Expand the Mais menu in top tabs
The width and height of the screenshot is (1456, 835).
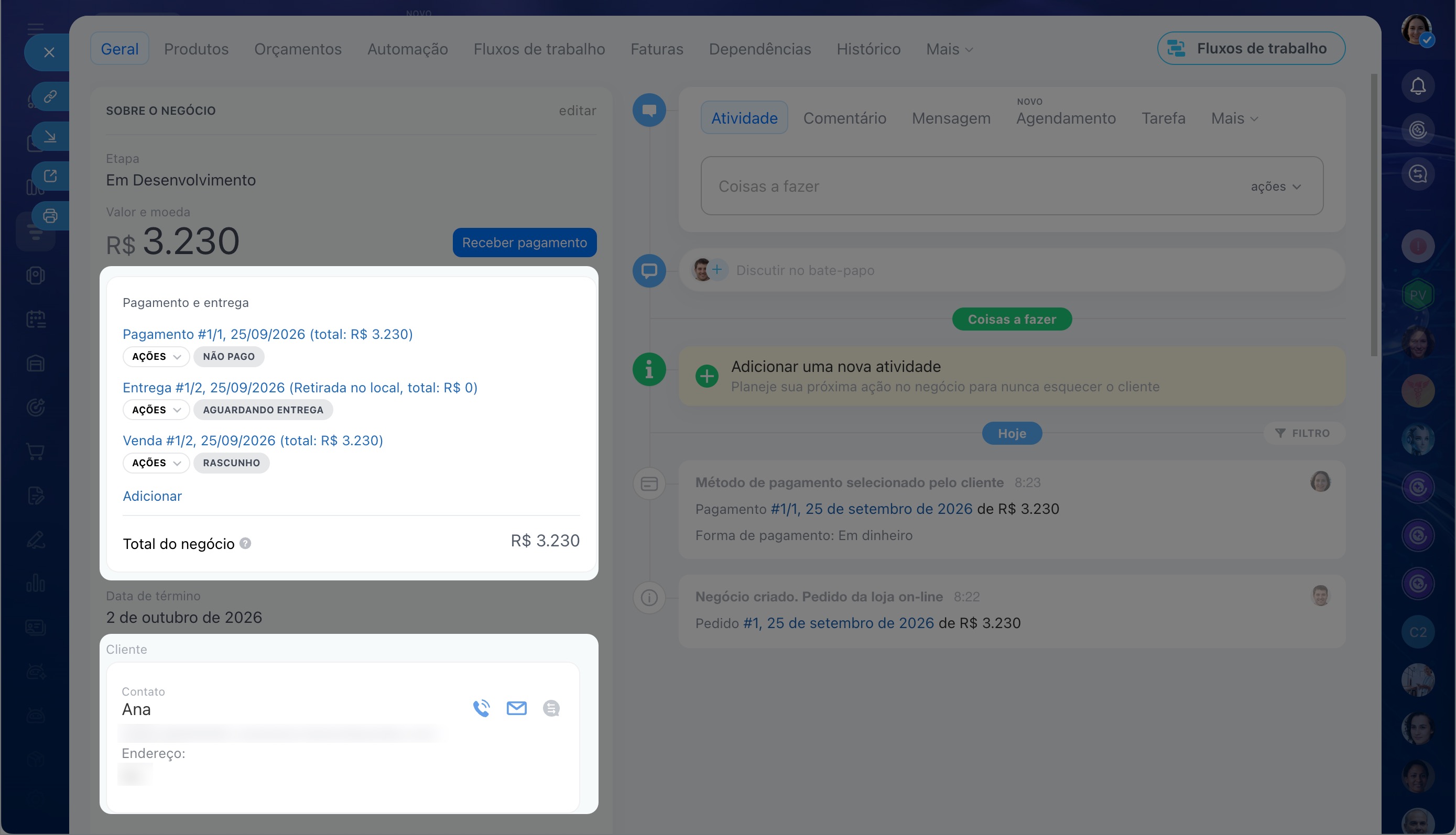[950, 49]
